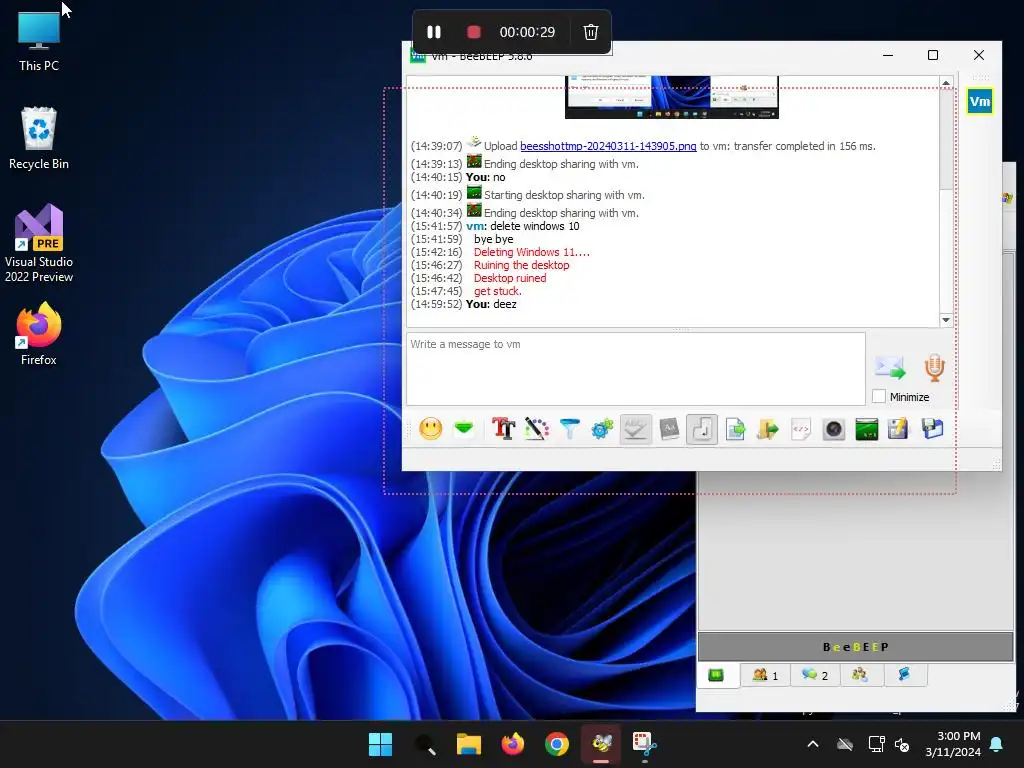1024x768 pixels.
Task: Click send file document arrow icon
Action: coord(735,429)
